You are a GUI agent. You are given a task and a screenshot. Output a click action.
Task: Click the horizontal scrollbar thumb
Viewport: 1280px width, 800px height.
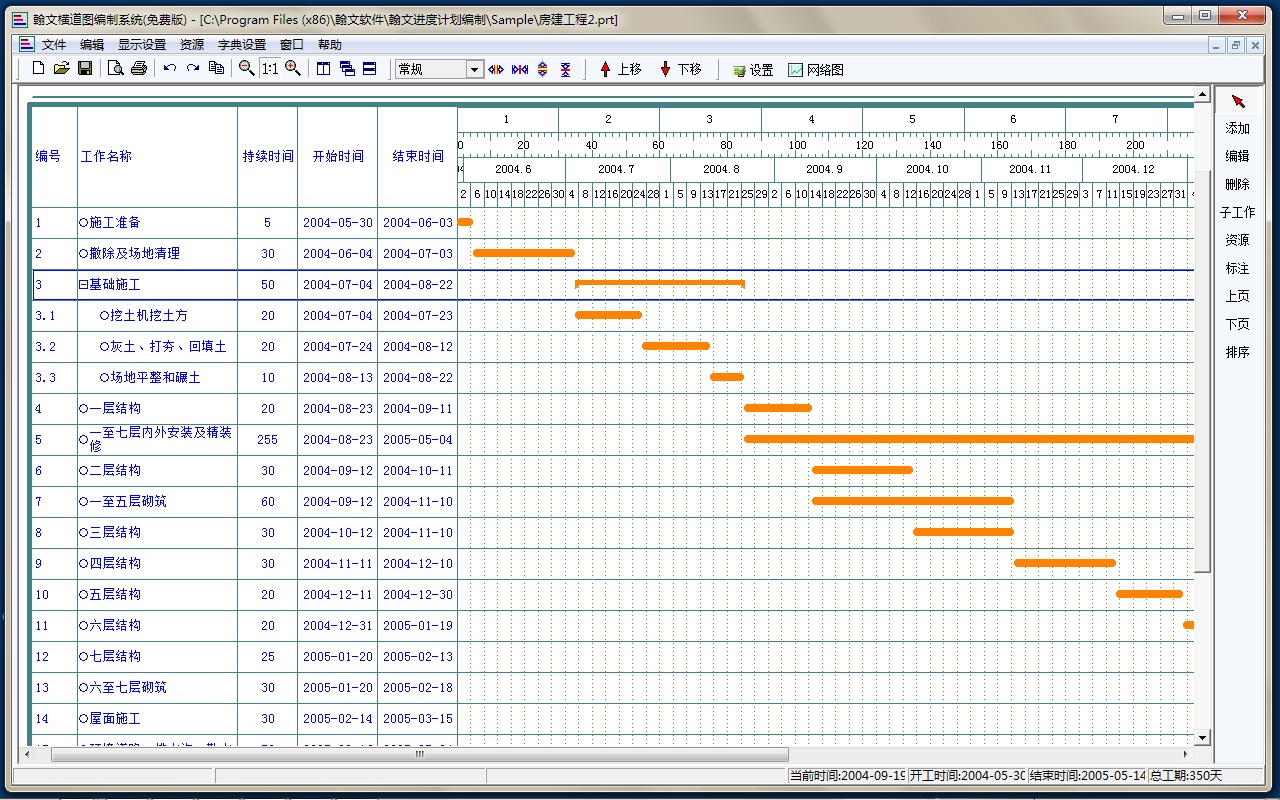click(420, 754)
